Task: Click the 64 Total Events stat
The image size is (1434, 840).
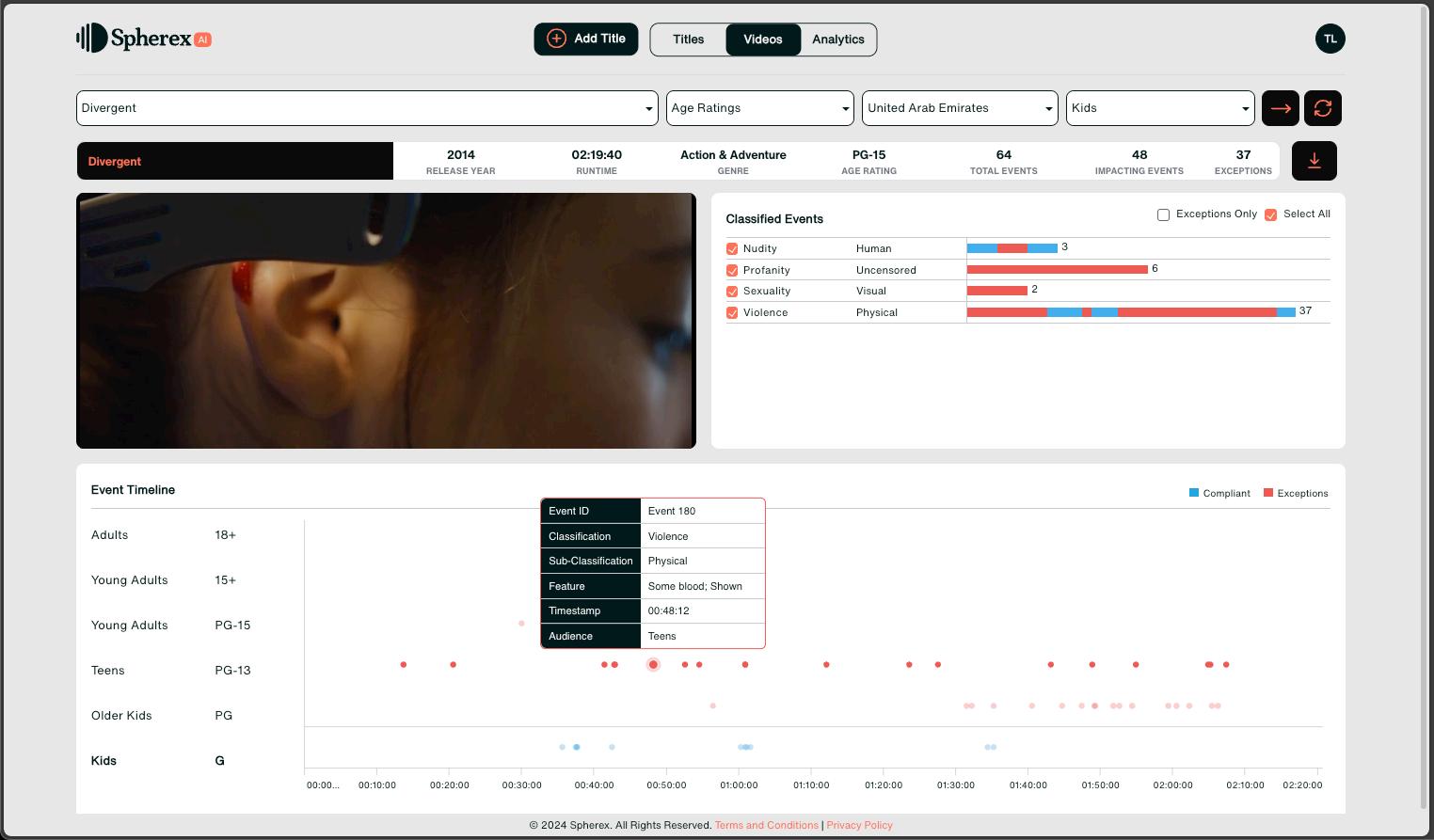Action: (1004, 161)
